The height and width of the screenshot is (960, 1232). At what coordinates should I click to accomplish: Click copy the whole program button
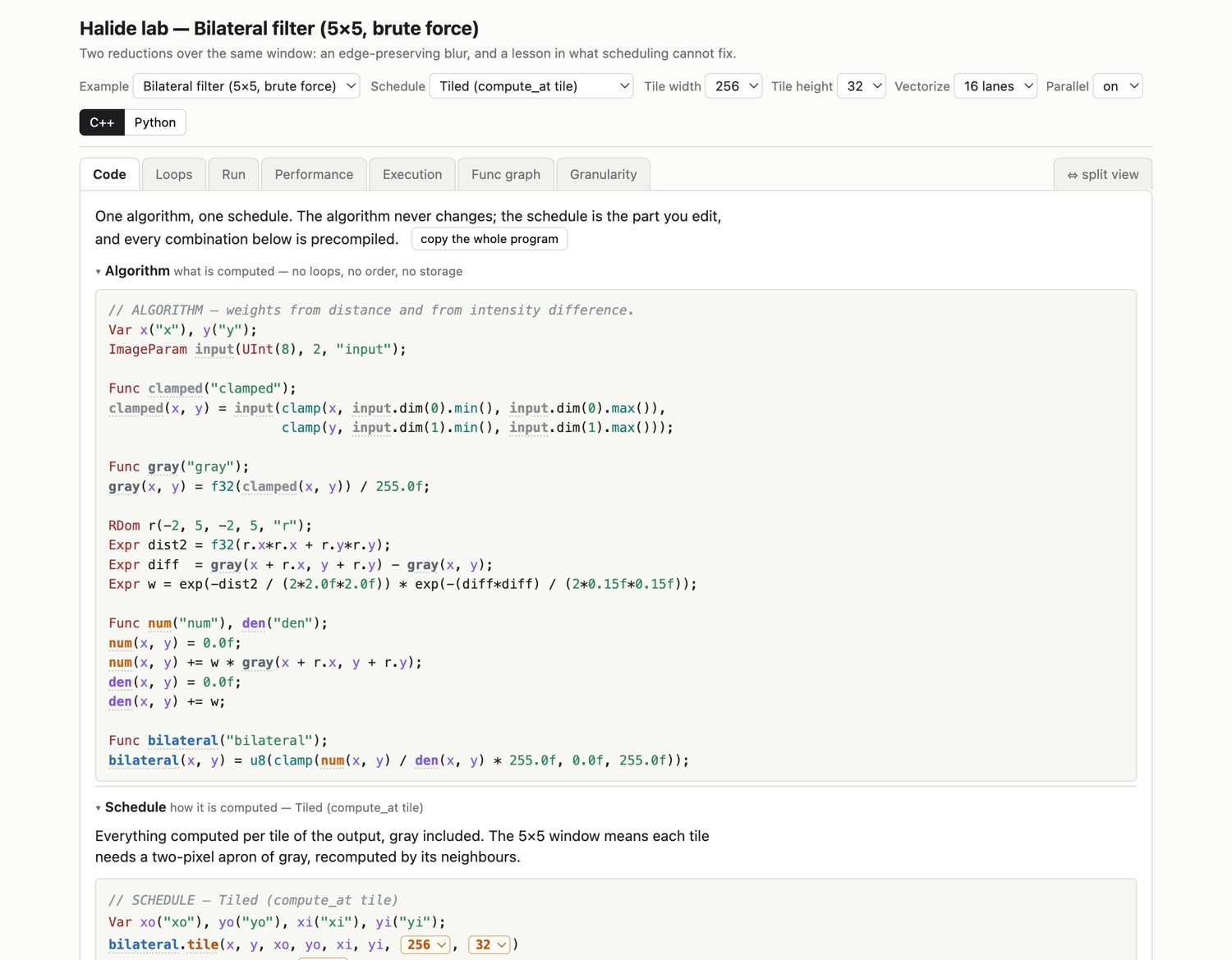[490, 239]
